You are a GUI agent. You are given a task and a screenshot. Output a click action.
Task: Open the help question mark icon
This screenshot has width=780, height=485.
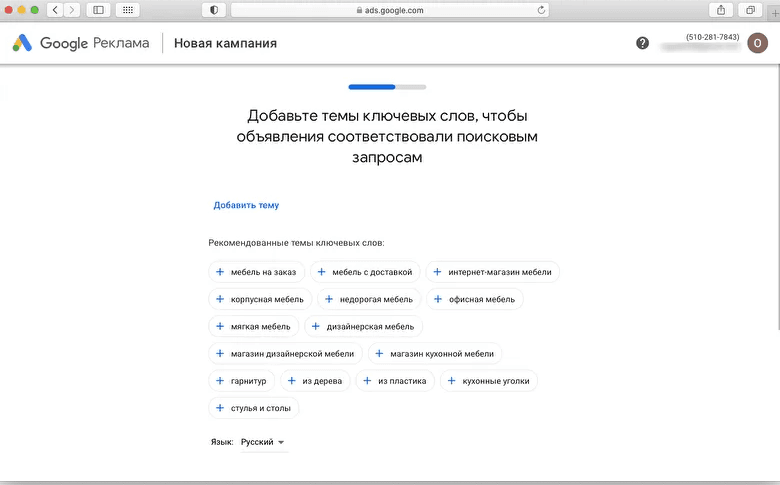(642, 43)
